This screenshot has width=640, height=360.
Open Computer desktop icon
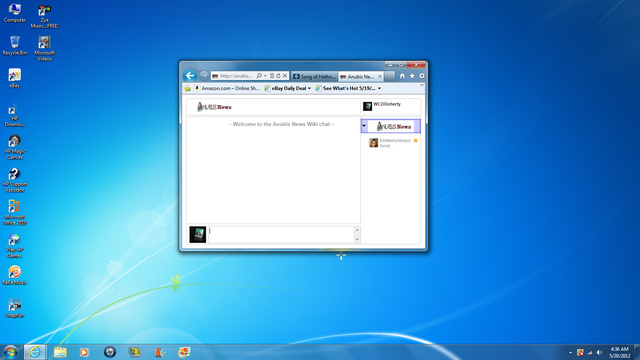[x=15, y=12]
